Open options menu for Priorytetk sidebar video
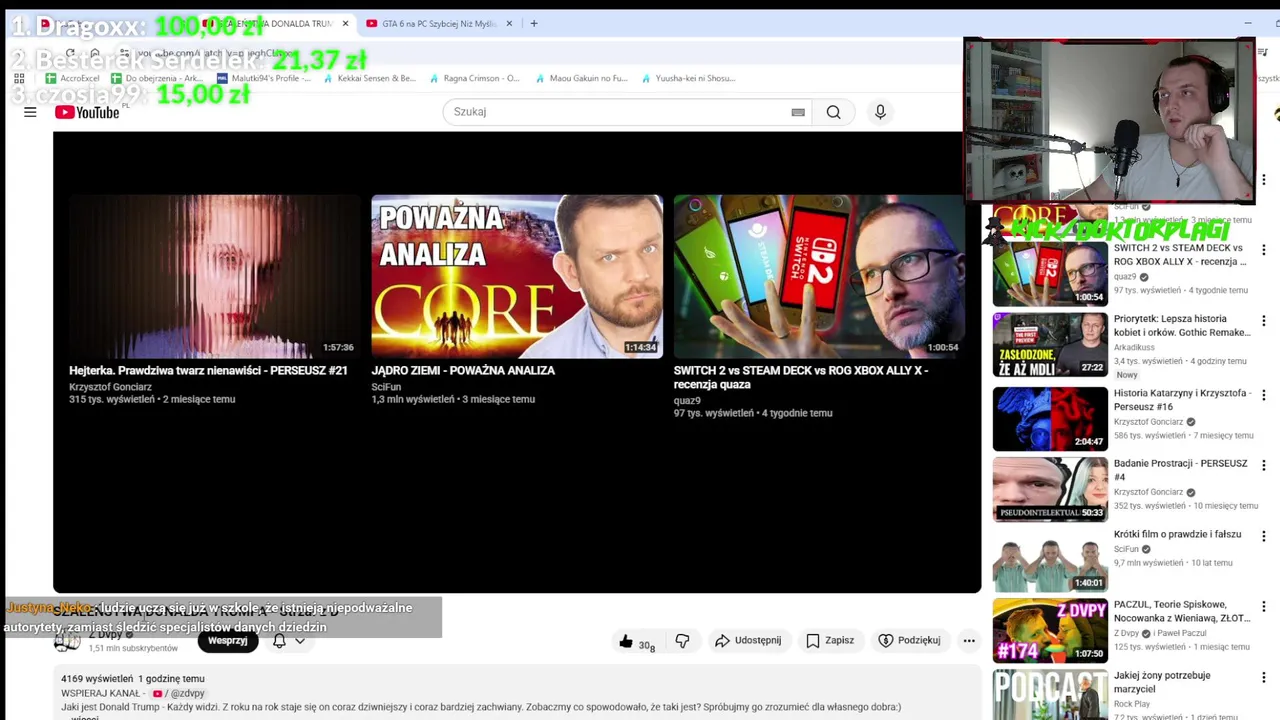This screenshot has height=720, width=1280. point(1263,321)
